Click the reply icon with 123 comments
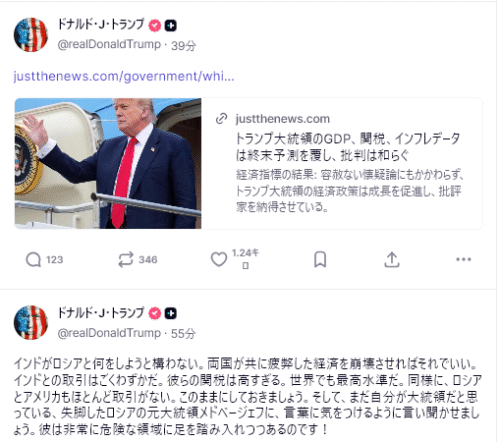 33,260
